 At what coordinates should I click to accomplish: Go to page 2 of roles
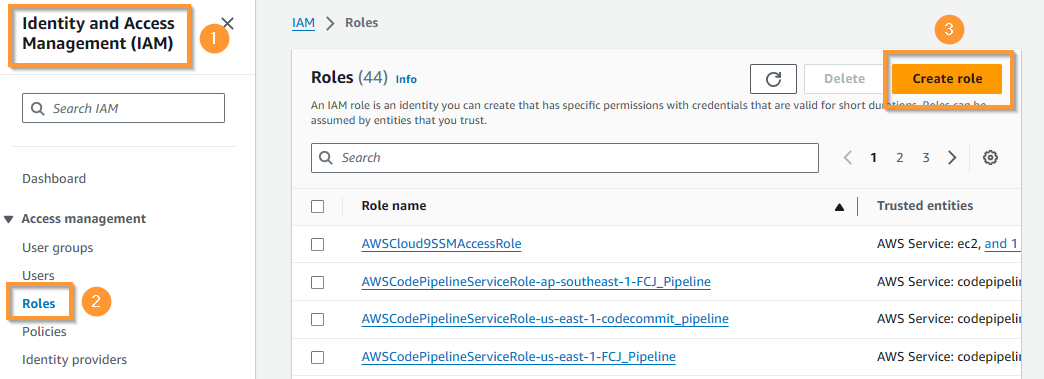point(900,158)
